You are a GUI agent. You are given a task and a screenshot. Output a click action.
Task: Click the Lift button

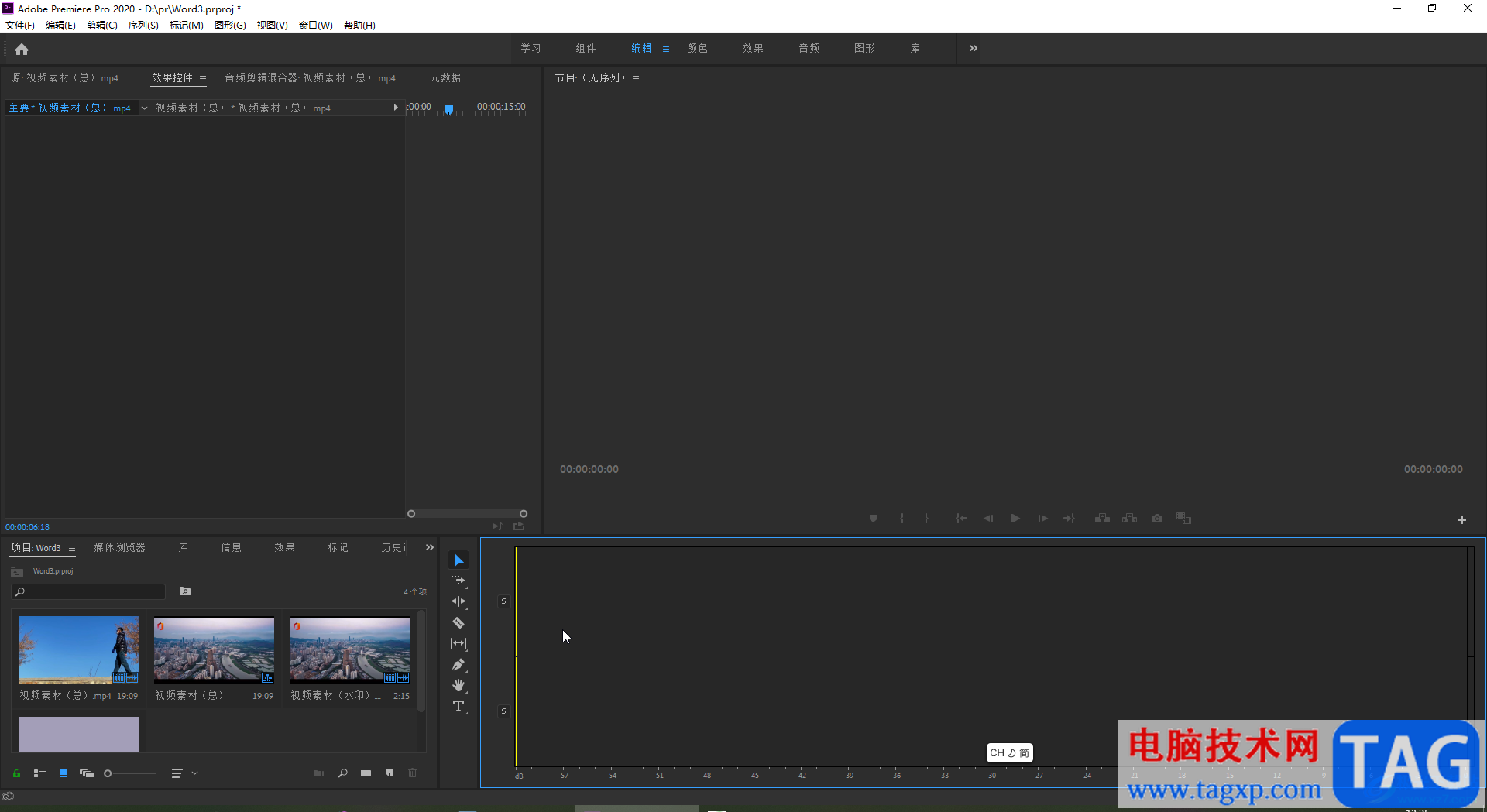[x=1102, y=519]
